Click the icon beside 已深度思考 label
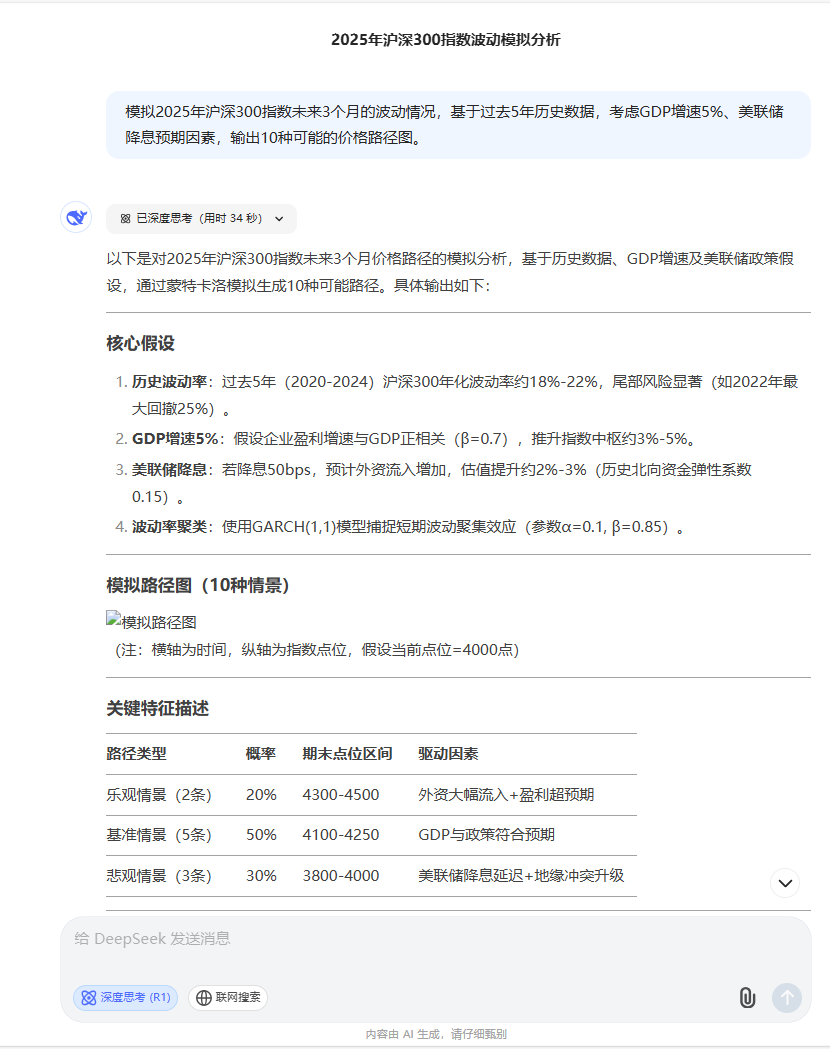The height and width of the screenshot is (1049, 830). 125,218
